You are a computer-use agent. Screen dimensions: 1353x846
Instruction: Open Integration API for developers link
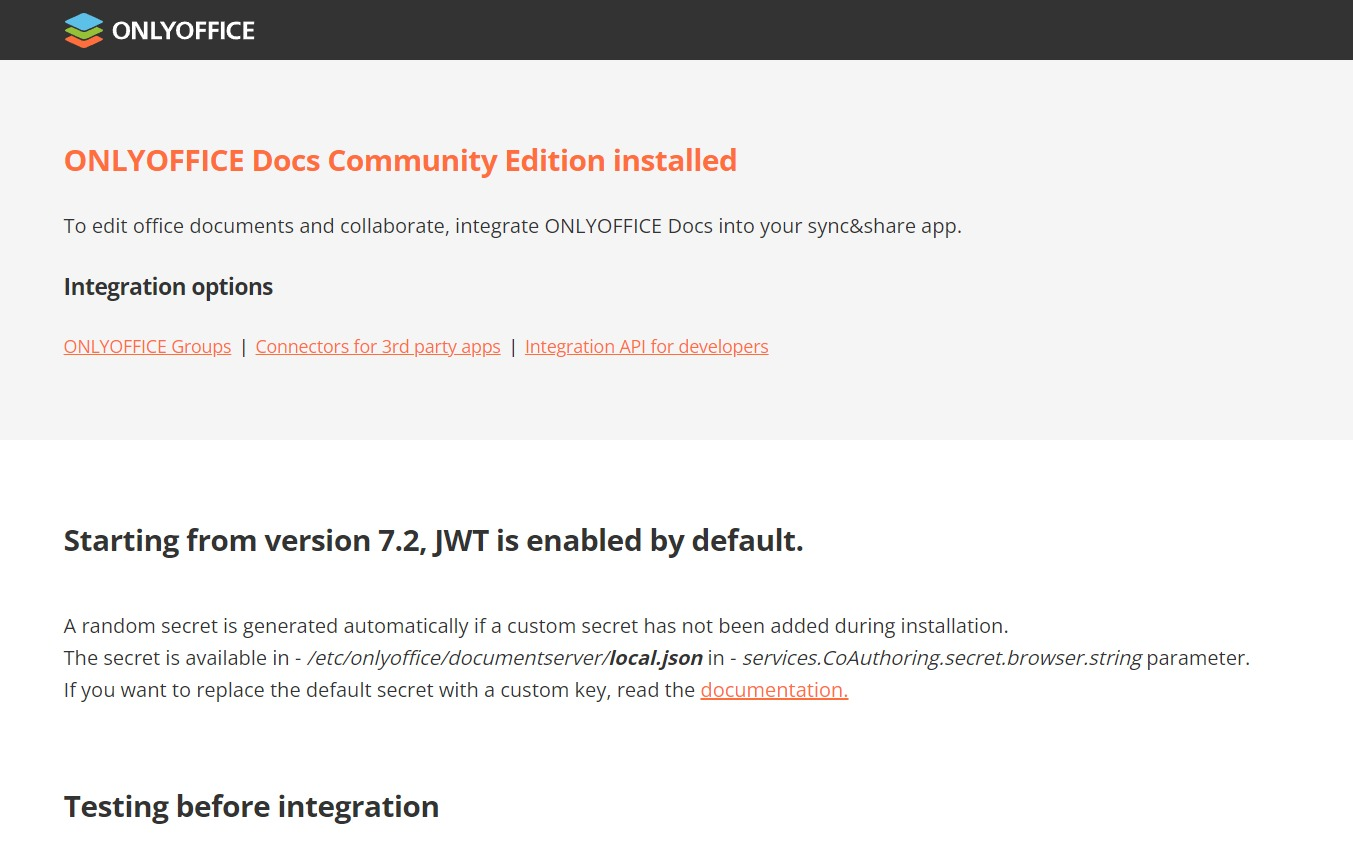point(646,347)
